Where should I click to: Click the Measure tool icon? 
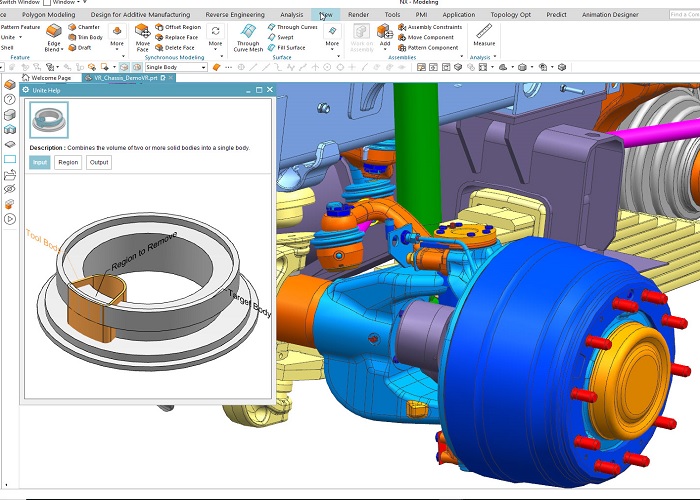coord(484,32)
